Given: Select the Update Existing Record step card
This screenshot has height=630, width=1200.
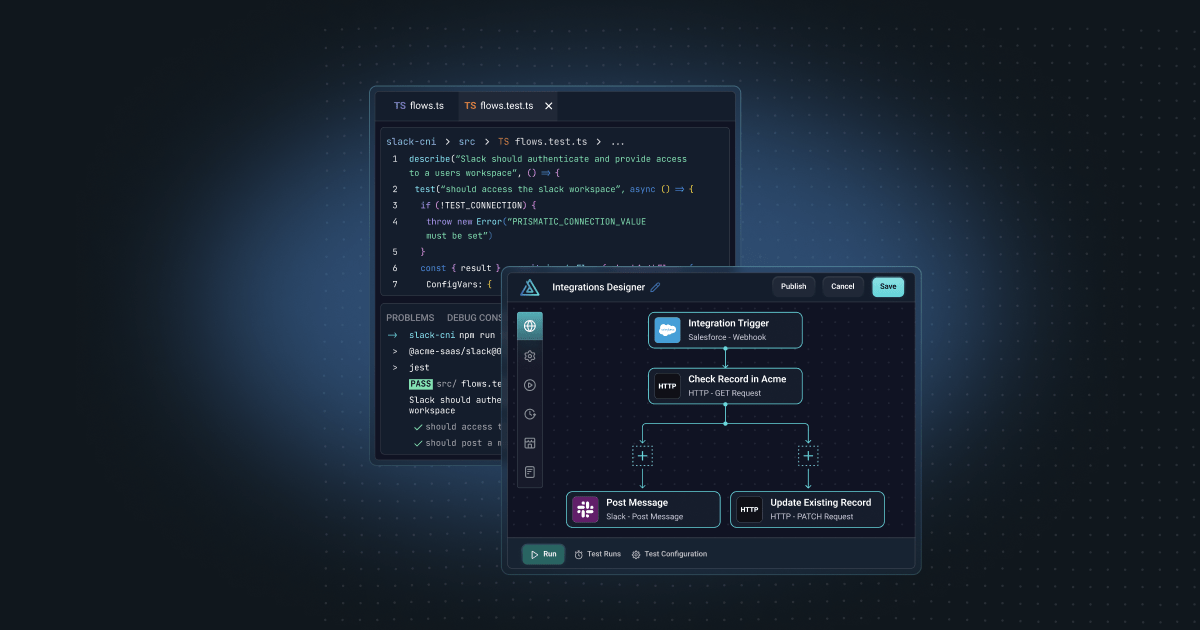Looking at the screenshot, I should point(807,509).
